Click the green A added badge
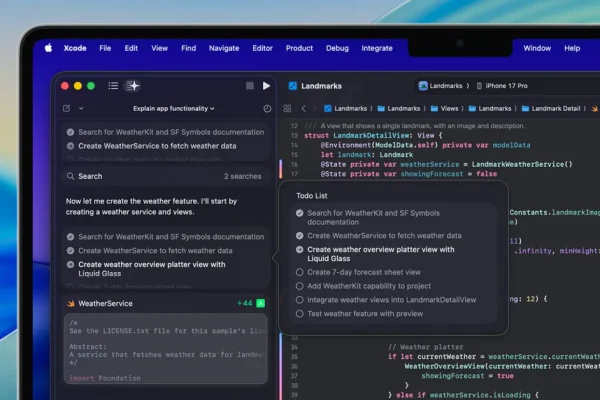Image resolution: width=600 pixels, height=400 pixels. coord(261,303)
